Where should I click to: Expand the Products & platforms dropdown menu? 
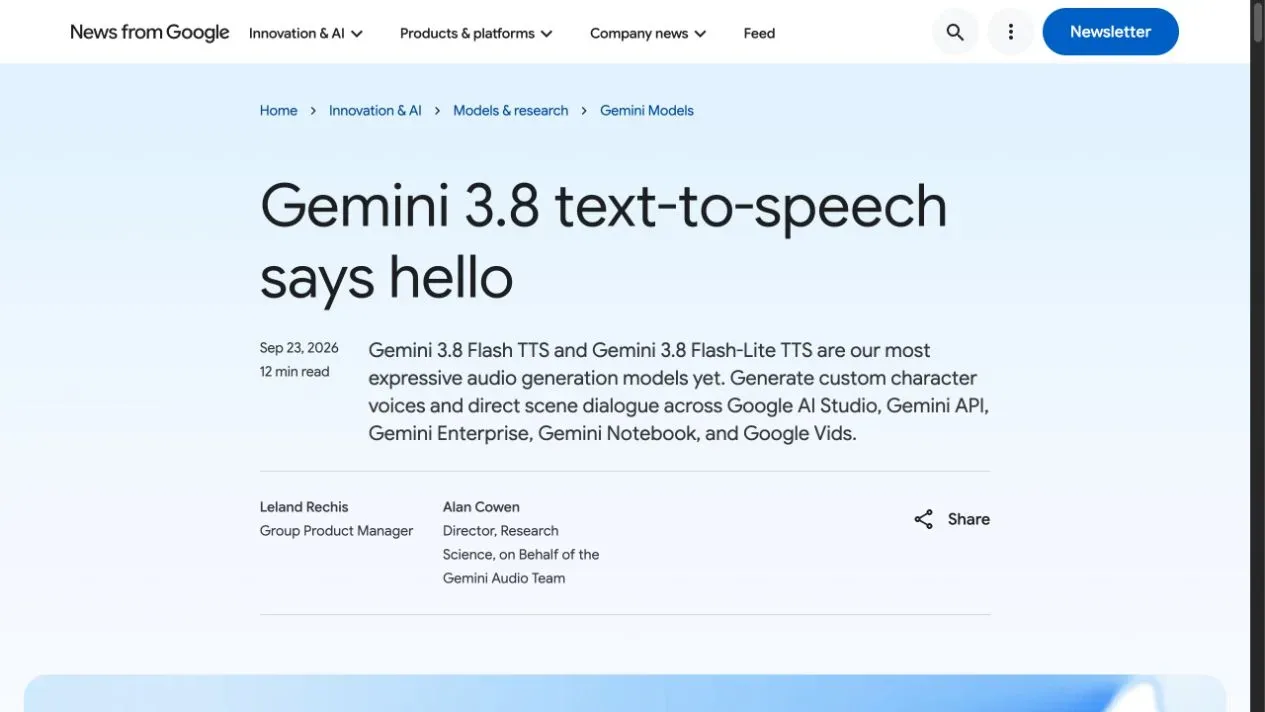coord(476,33)
